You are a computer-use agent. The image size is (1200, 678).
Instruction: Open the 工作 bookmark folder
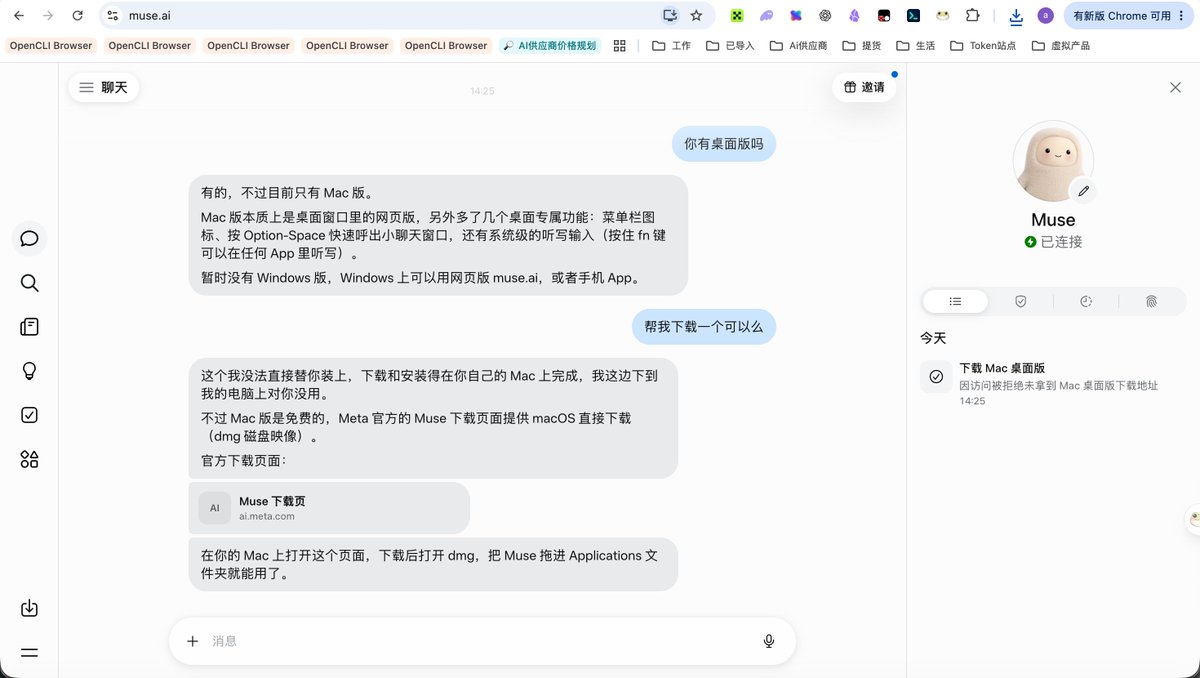click(671, 46)
